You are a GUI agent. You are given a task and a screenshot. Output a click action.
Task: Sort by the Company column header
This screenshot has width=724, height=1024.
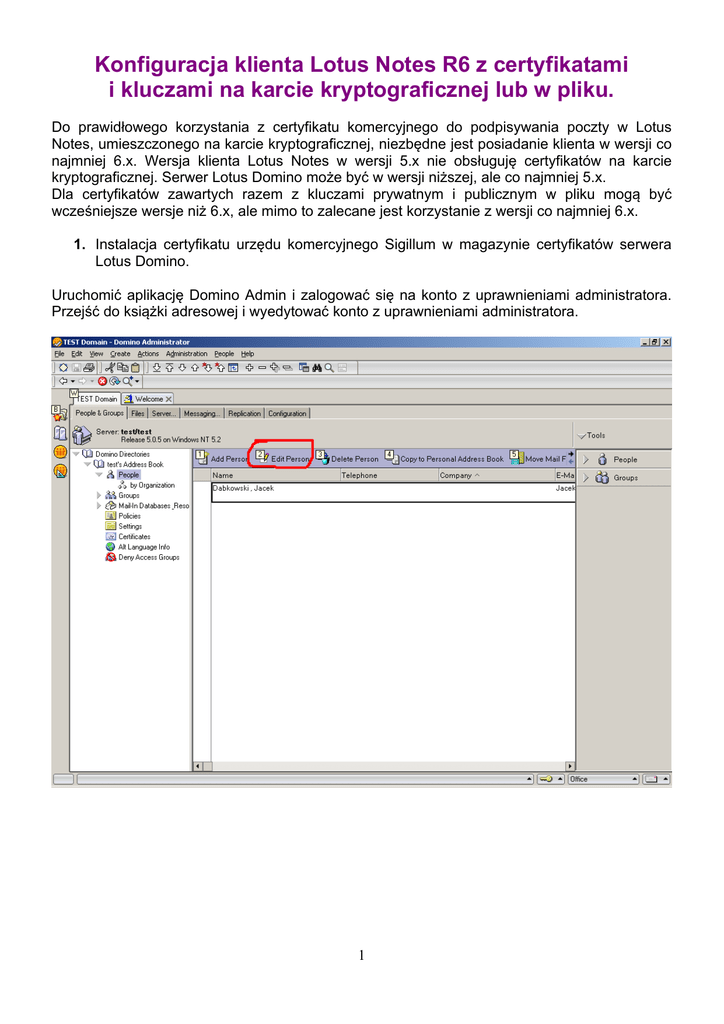click(x=458, y=475)
